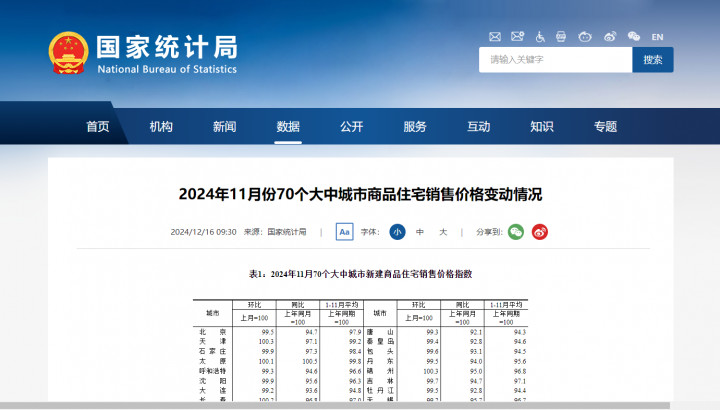Select medium font size 中
This screenshot has width=720, height=410.
pos(420,232)
